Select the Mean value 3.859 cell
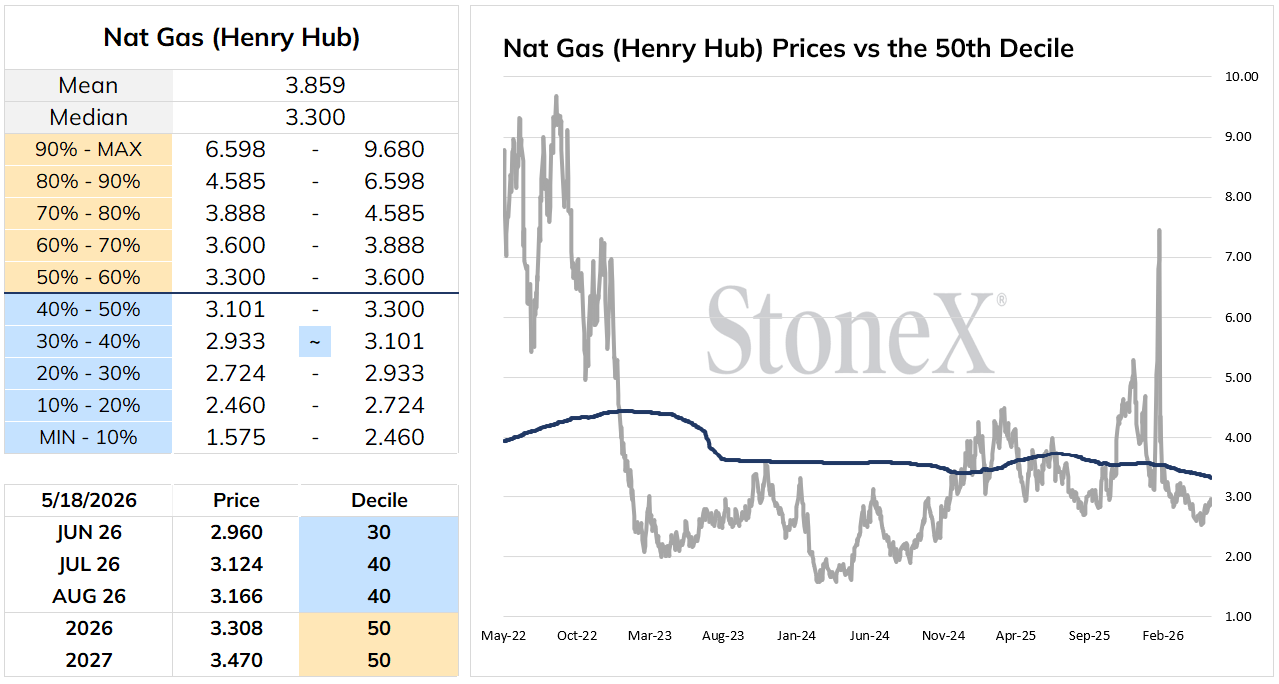The width and height of the screenshot is (1279, 684). (315, 86)
